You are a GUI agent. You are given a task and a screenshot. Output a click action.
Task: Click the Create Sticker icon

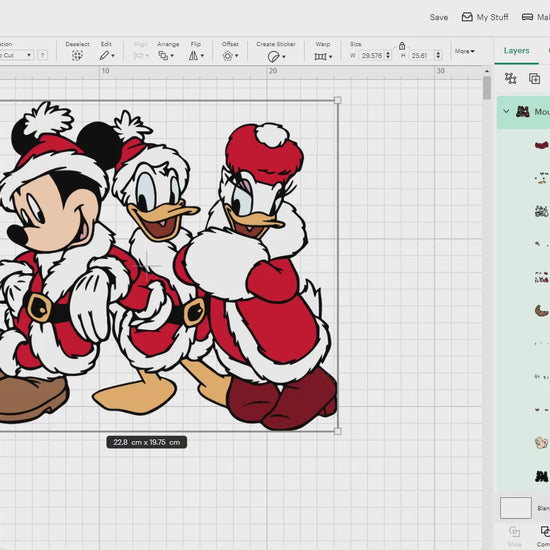(x=273, y=56)
